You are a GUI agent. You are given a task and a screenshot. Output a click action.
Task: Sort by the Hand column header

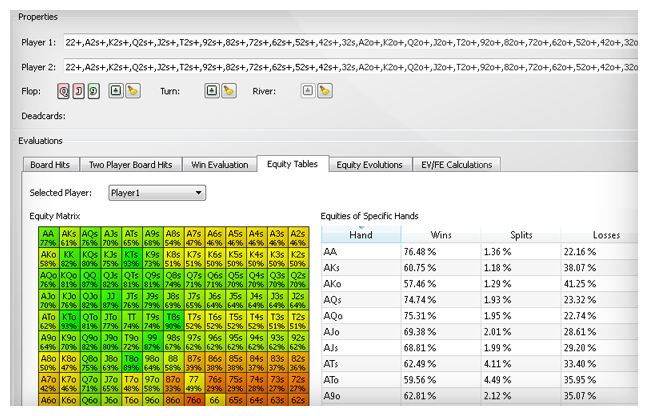point(361,235)
